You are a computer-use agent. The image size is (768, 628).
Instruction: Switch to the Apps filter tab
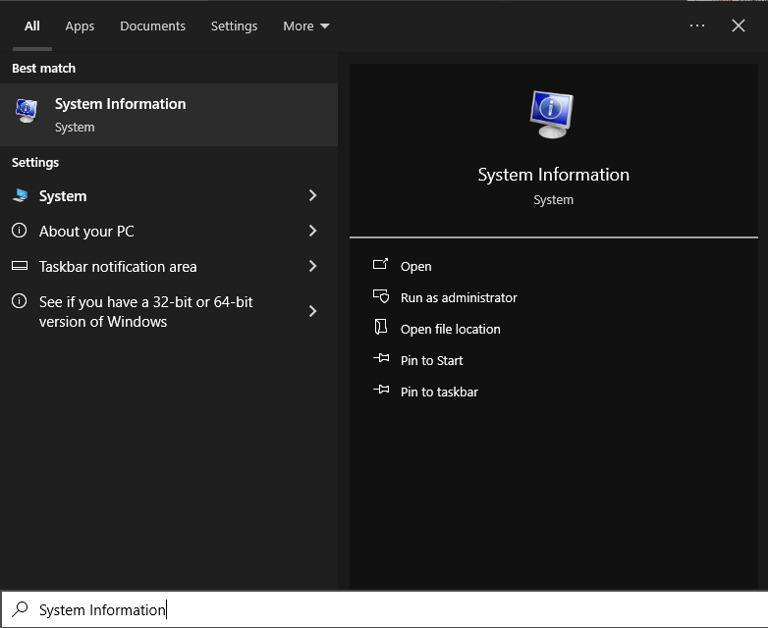[x=80, y=26]
